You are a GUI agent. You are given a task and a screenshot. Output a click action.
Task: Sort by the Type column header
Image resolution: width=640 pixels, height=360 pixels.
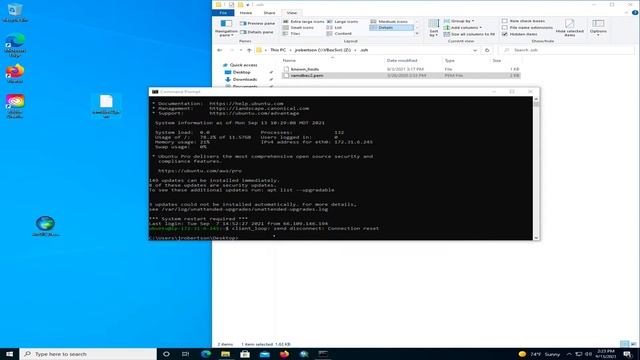click(x=466, y=60)
